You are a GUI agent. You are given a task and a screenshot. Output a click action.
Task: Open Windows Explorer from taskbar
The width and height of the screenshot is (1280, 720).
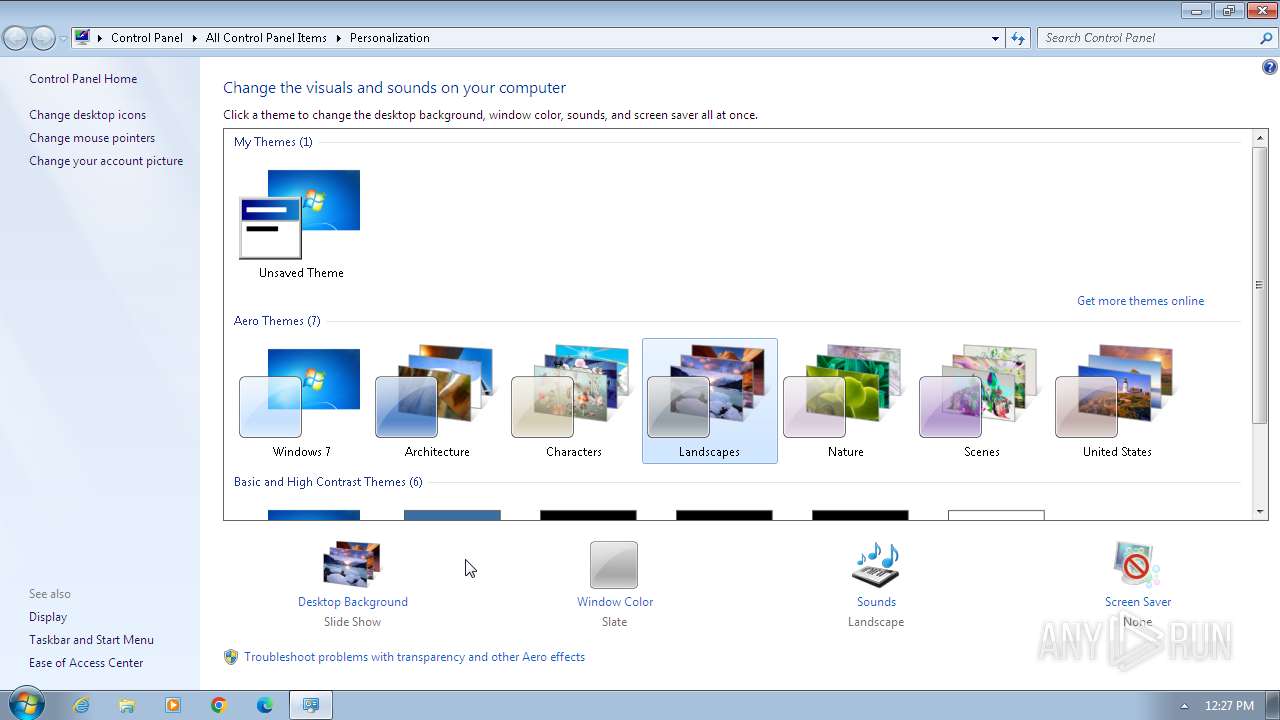tap(127, 705)
